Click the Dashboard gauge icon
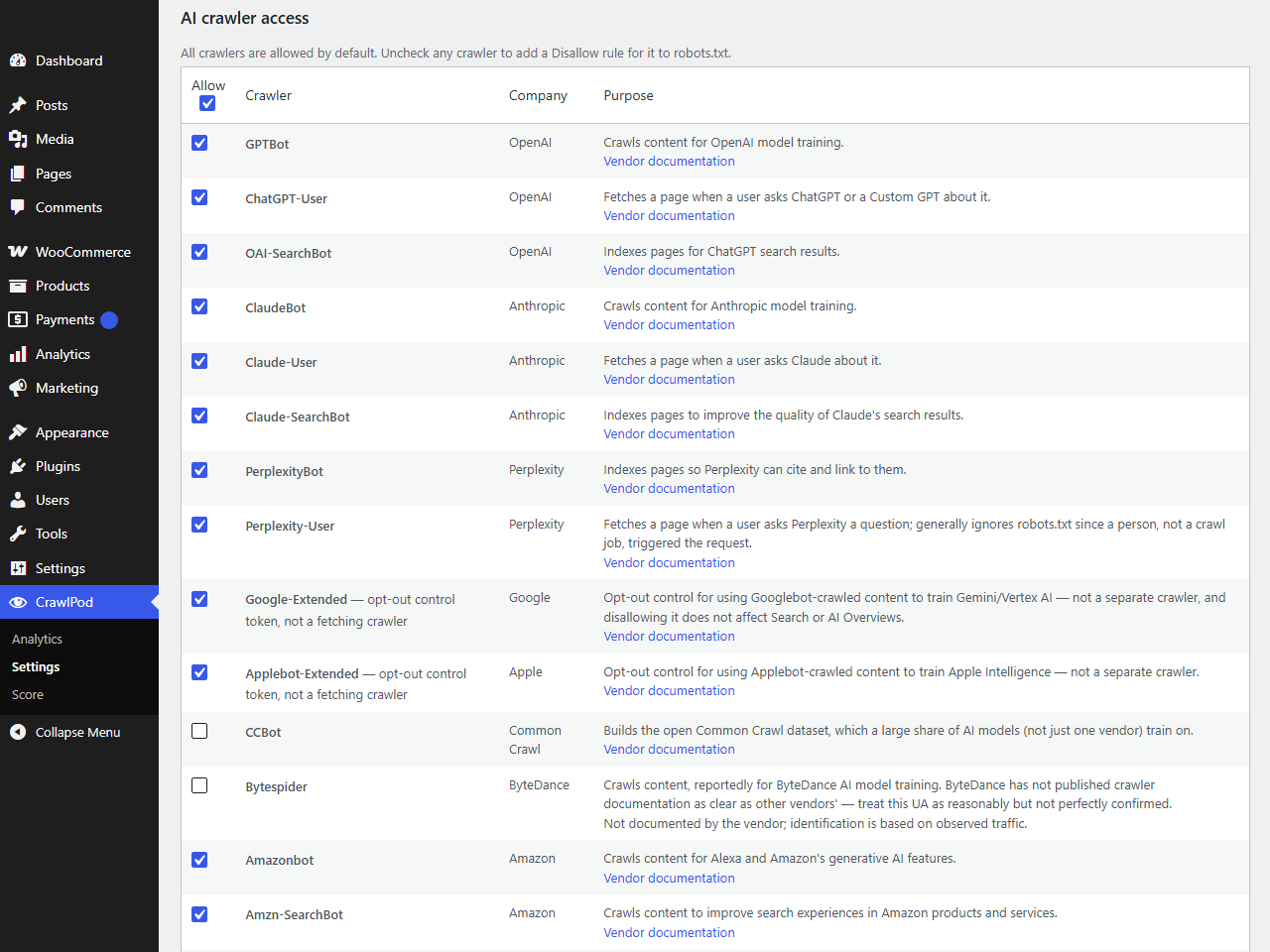 tap(18, 60)
